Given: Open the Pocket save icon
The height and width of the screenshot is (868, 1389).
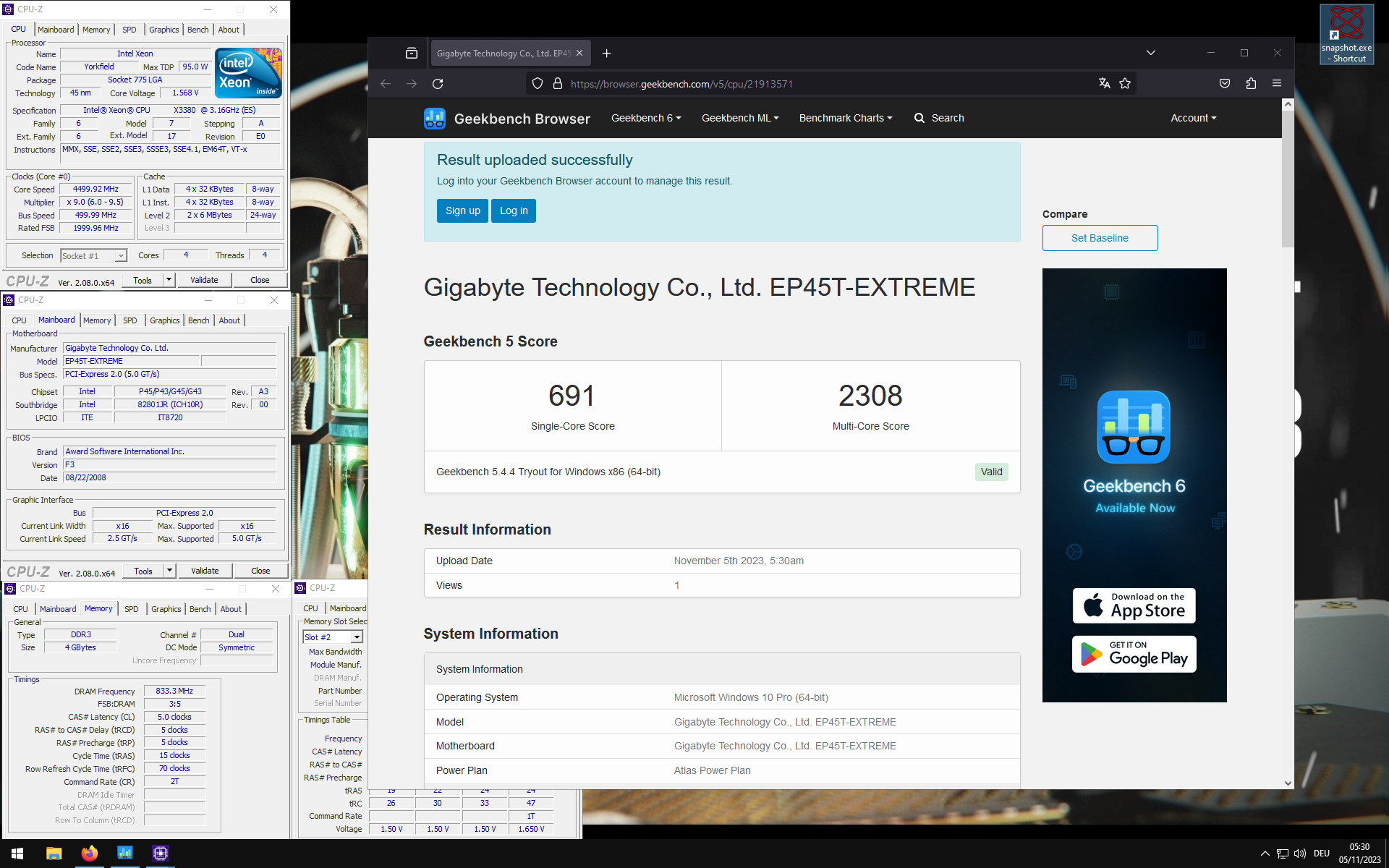Looking at the screenshot, I should coord(1225,83).
